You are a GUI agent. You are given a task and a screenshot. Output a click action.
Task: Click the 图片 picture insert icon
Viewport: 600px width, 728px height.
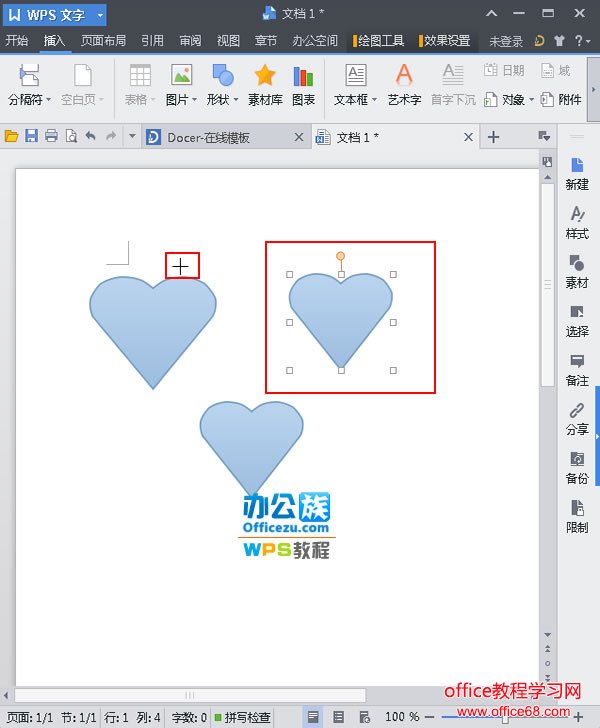181,75
